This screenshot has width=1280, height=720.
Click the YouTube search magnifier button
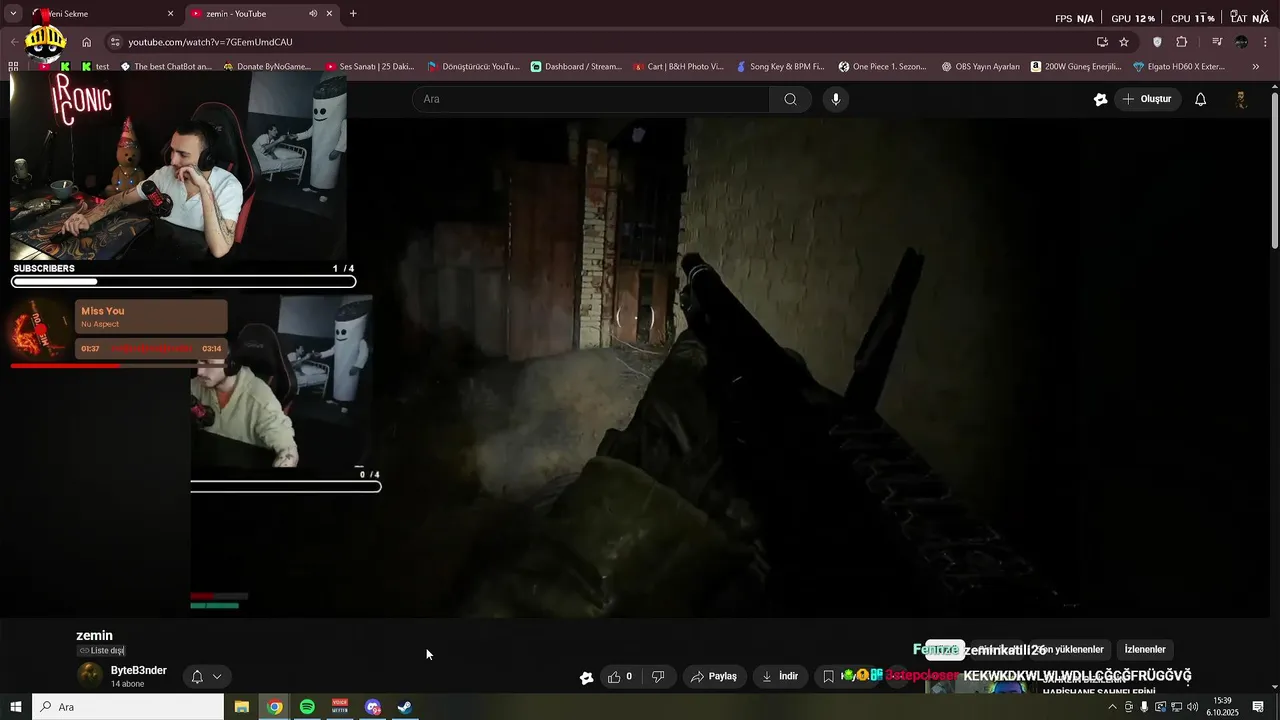pyautogui.click(x=790, y=99)
